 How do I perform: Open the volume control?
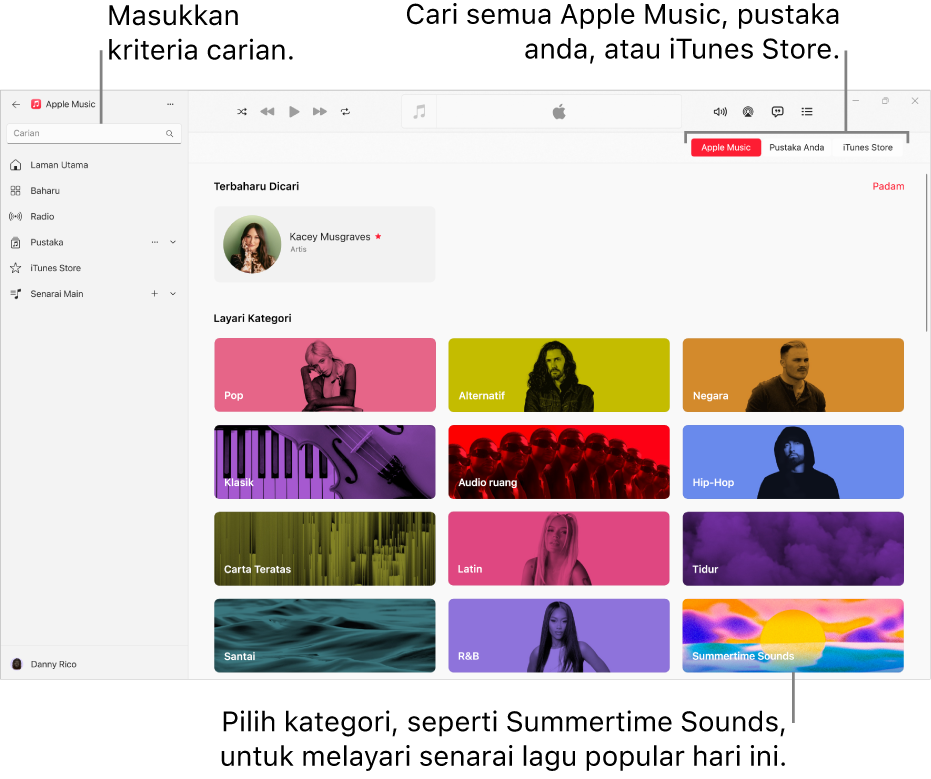point(720,112)
